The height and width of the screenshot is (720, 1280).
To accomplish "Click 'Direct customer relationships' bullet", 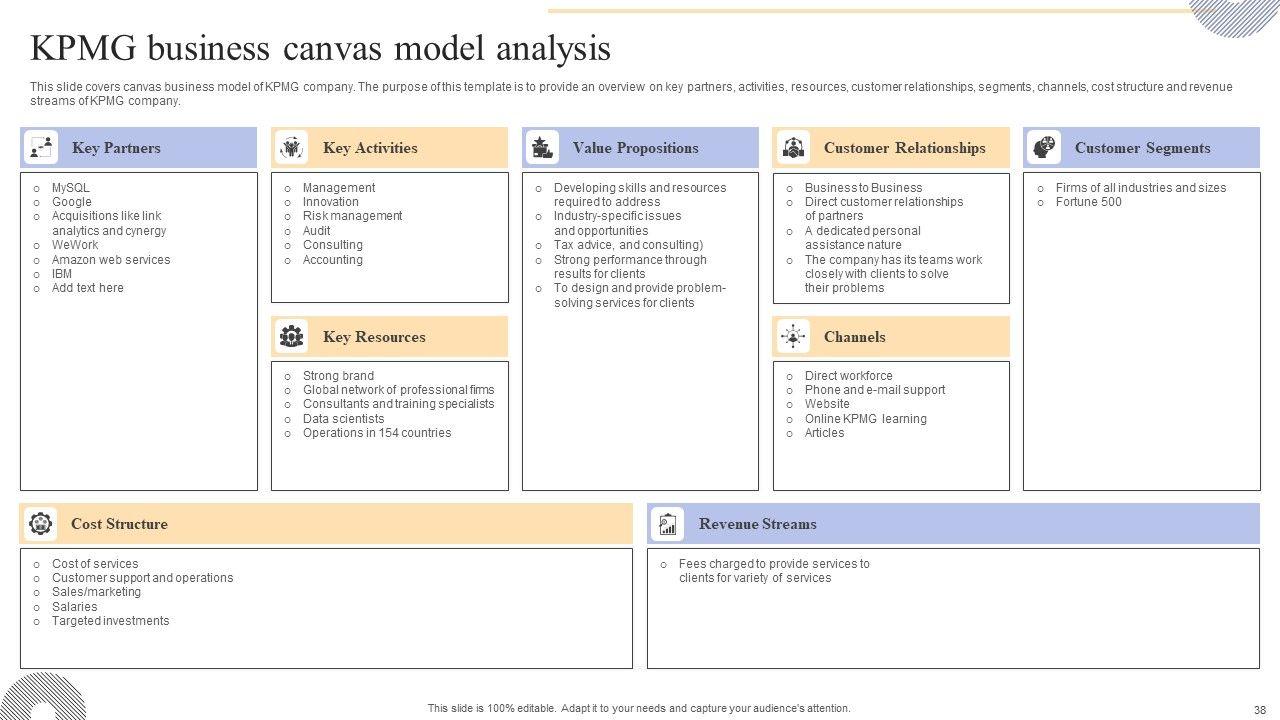I will 884,209.
